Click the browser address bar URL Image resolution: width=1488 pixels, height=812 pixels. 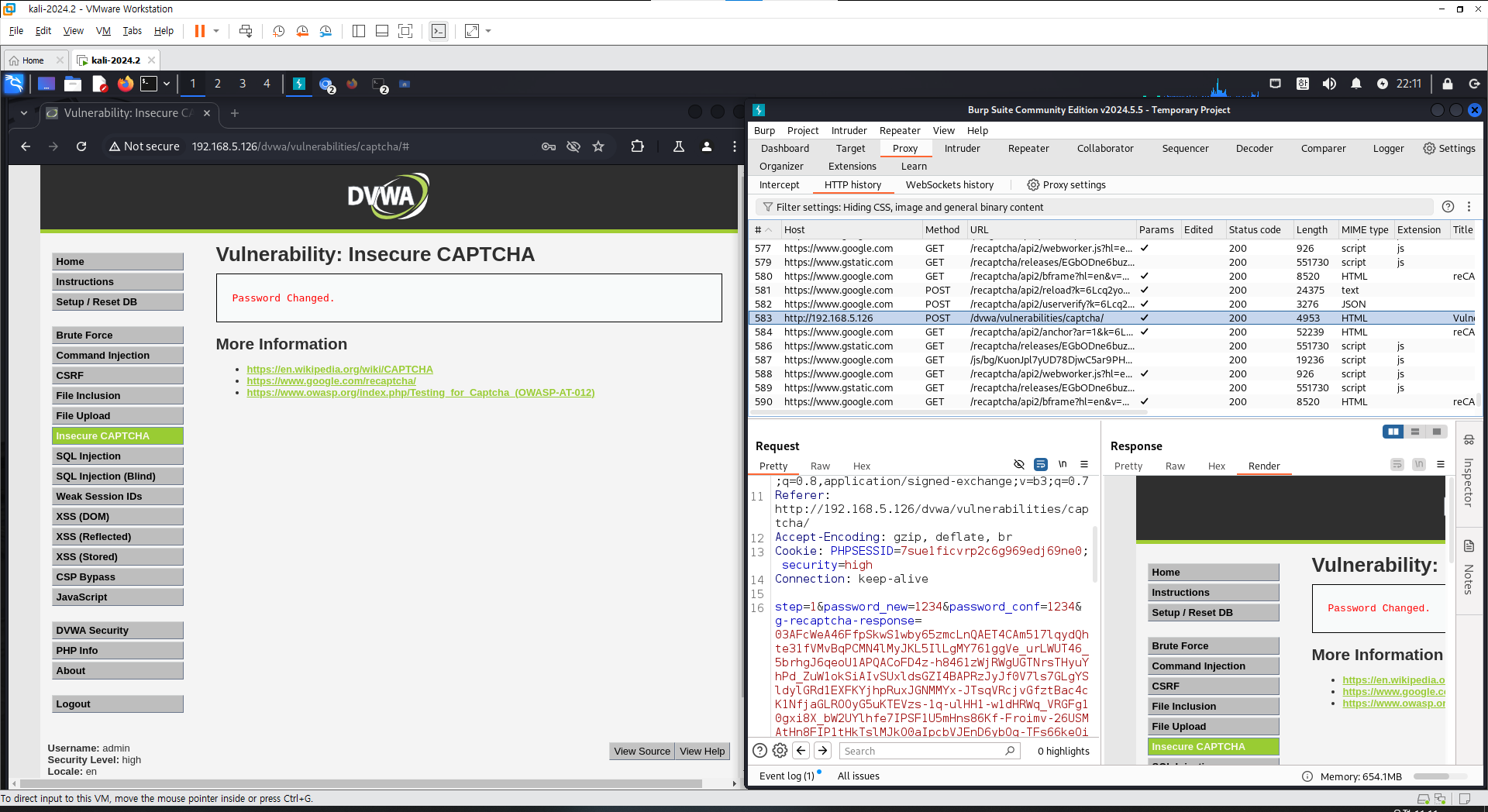301,146
